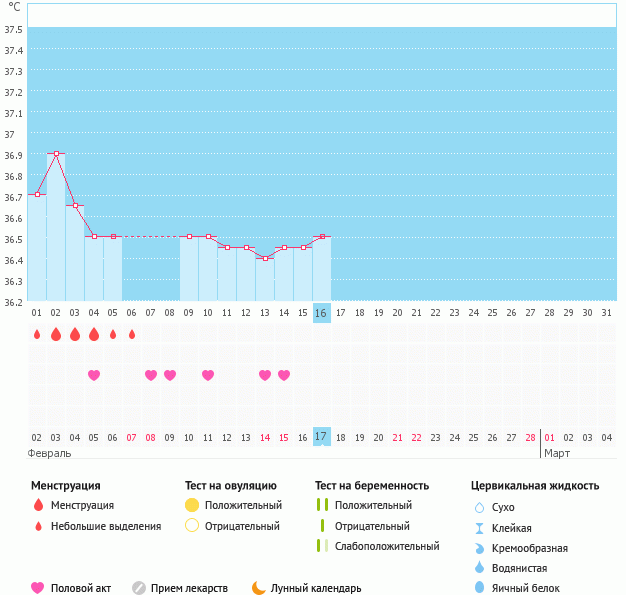The height and width of the screenshot is (595, 626).
Task: Click the positive pregnancy test double-bar icon
Action: (322, 506)
